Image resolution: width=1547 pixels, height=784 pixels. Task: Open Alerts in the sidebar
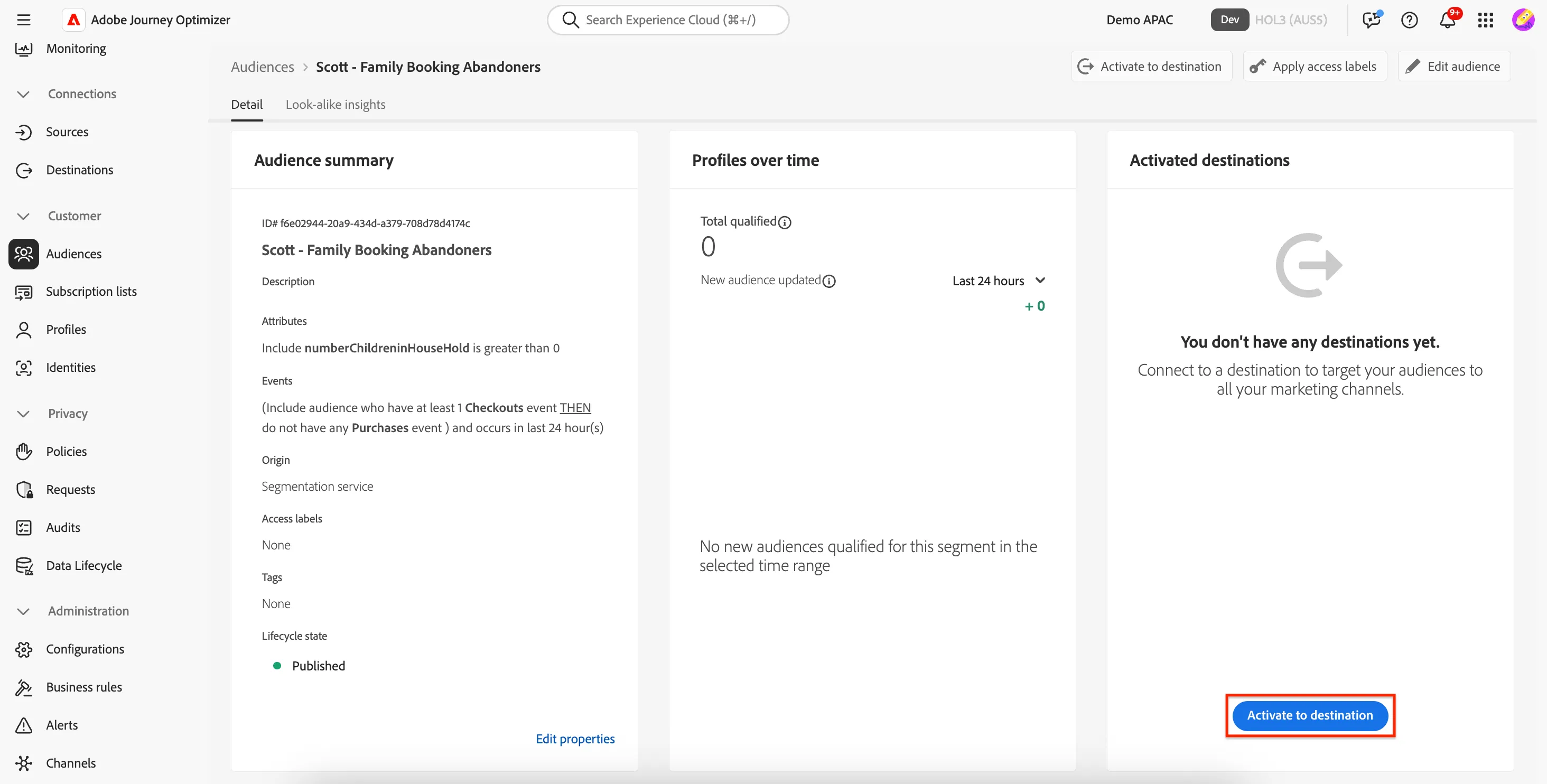[62, 725]
